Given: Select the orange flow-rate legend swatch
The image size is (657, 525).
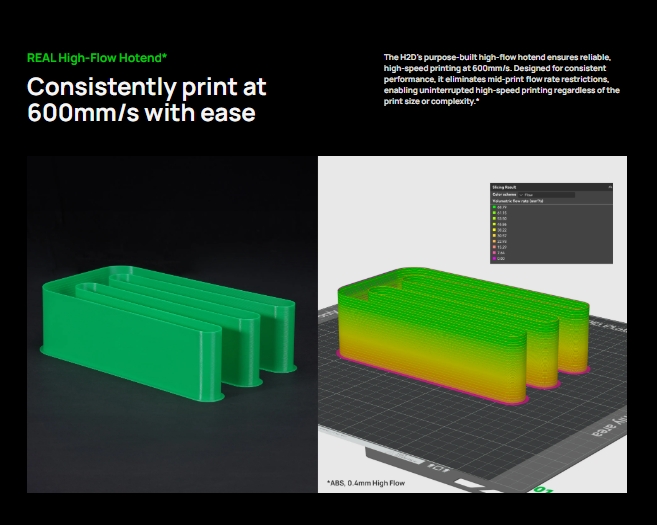Looking at the screenshot, I should (494, 243).
